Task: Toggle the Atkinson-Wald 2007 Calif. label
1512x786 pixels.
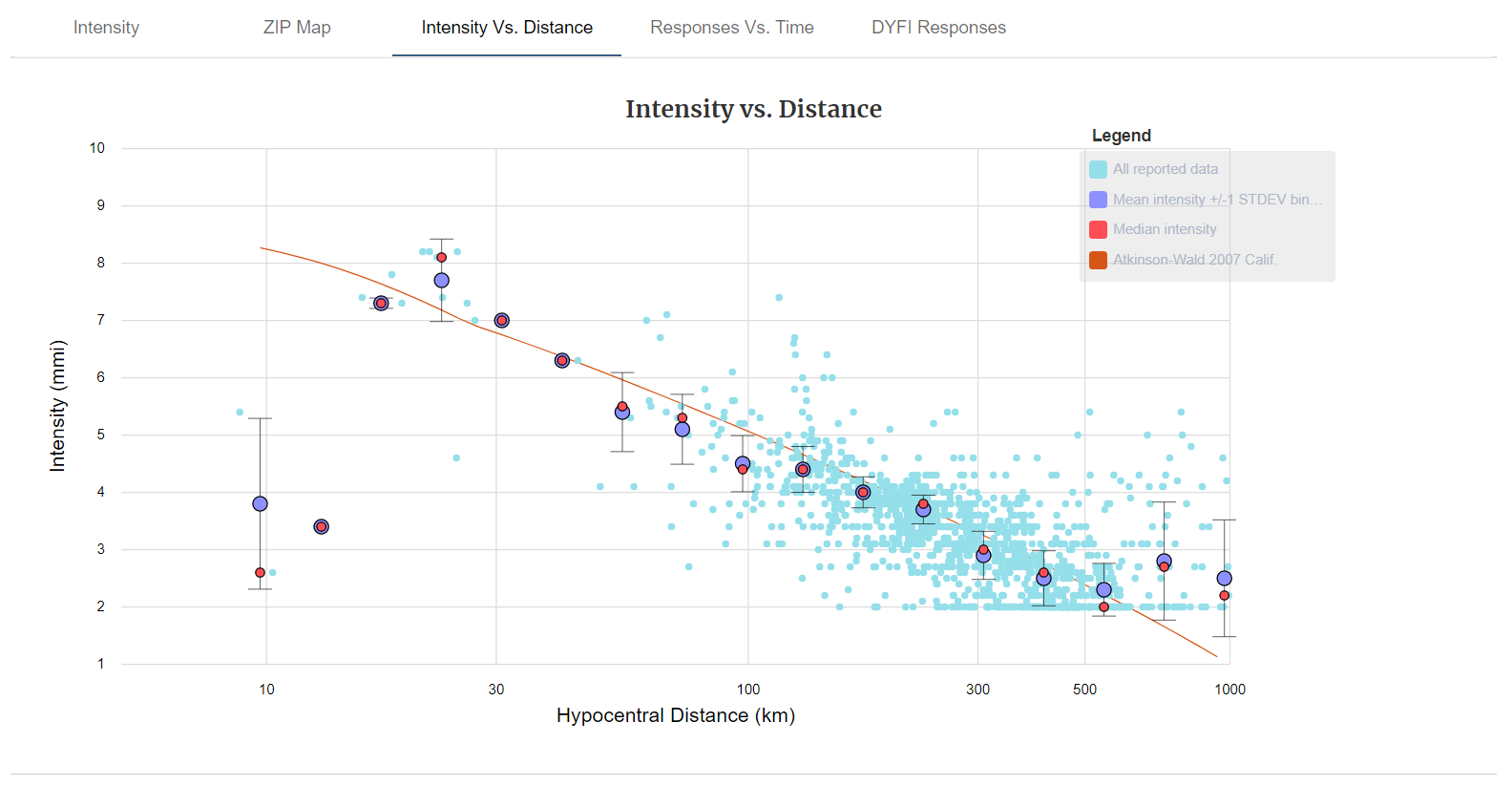Action: pyautogui.click(x=1194, y=260)
